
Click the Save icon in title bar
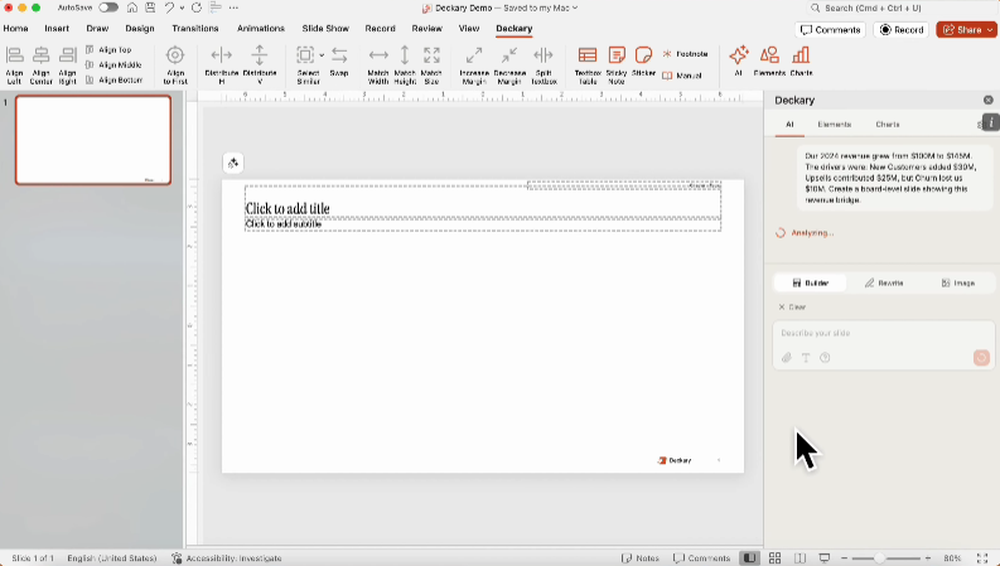pyautogui.click(x=150, y=8)
